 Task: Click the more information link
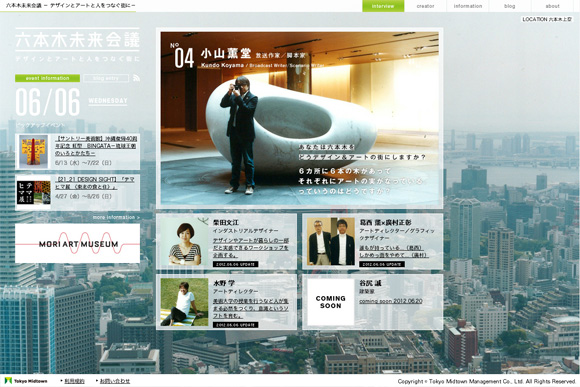(116, 217)
